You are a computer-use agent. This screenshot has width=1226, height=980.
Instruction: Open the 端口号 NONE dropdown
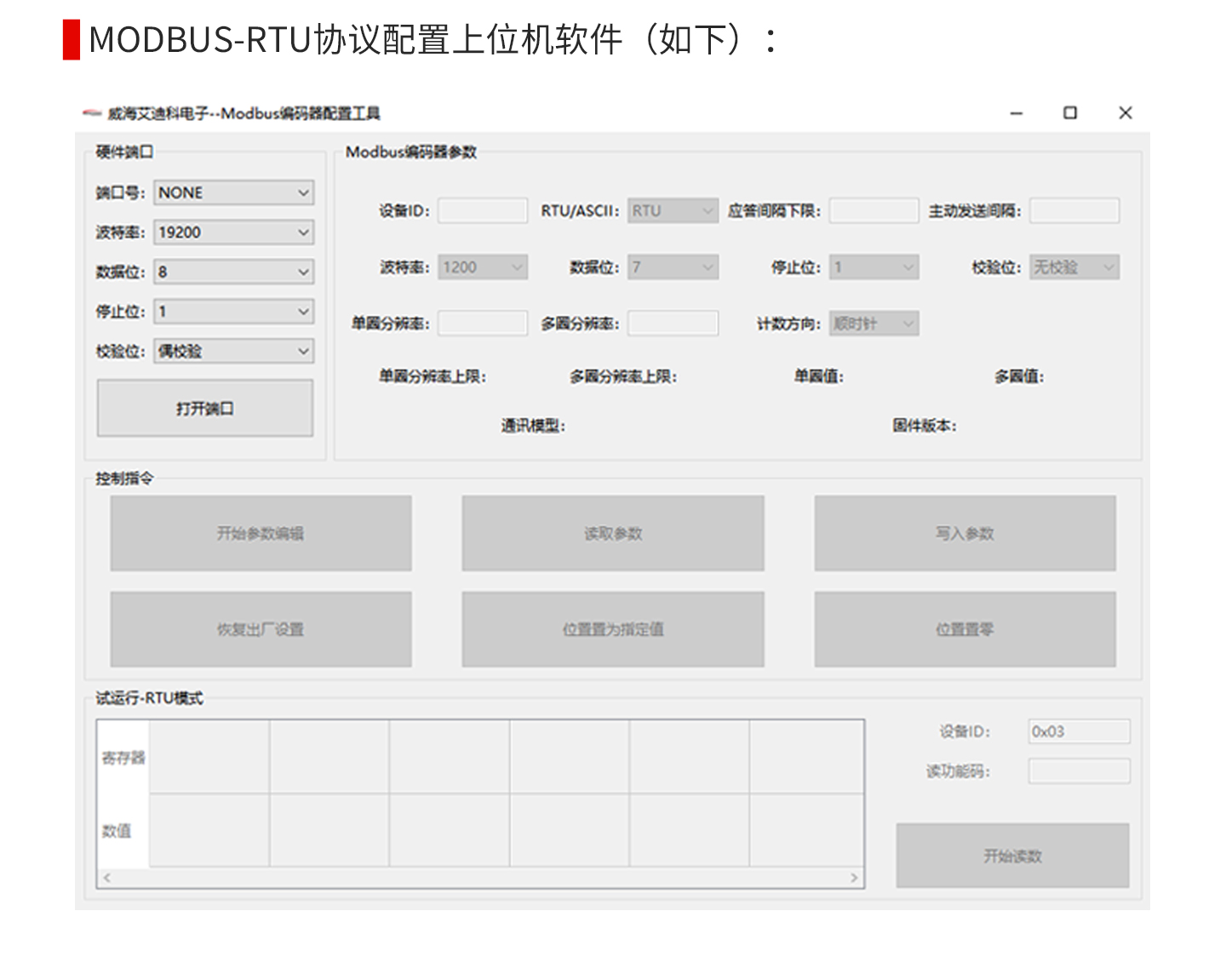233,193
